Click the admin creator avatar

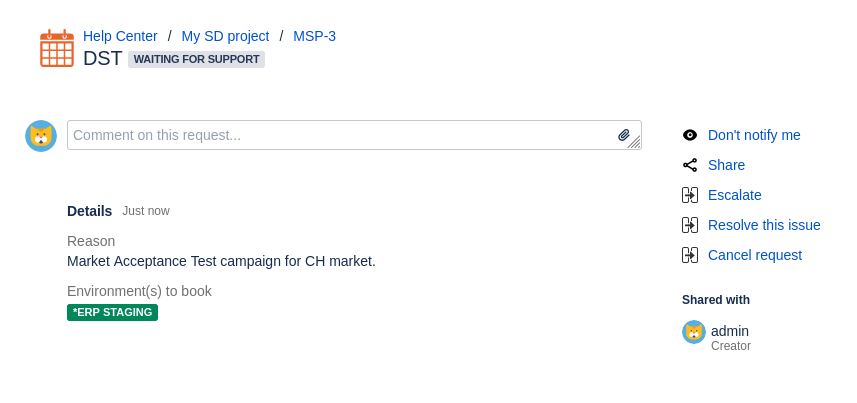pos(694,332)
